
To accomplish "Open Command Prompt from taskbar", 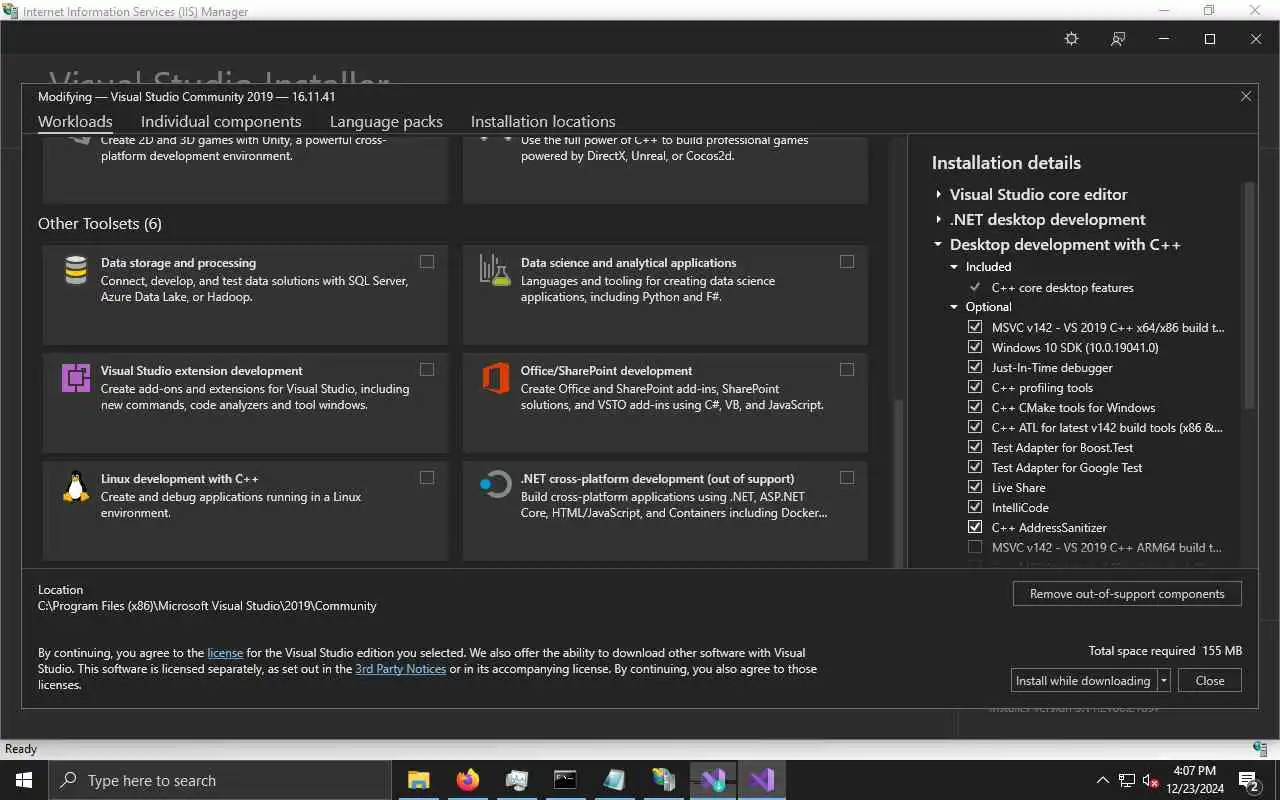I will (565, 780).
